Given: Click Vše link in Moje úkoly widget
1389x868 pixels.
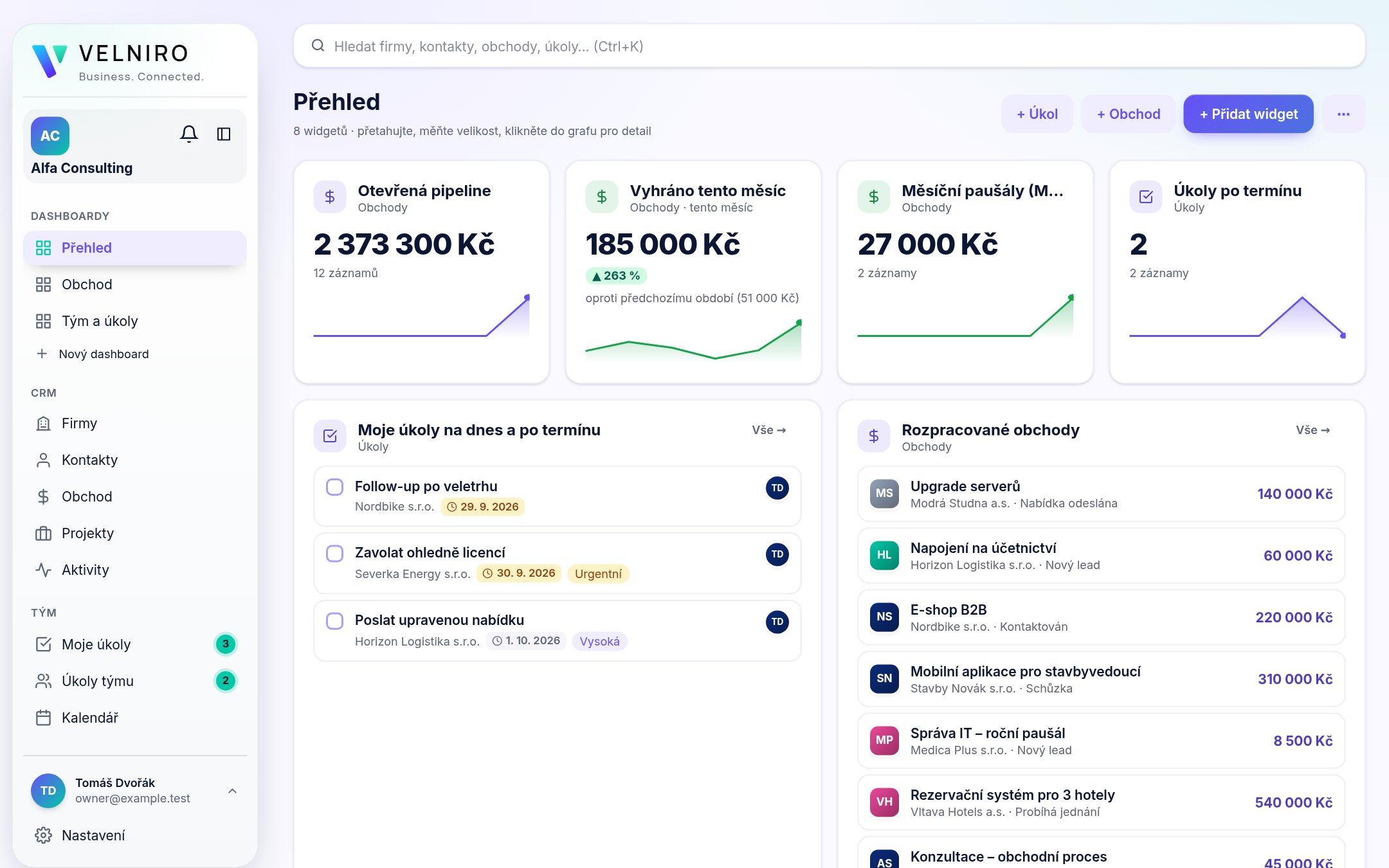Looking at the screenshot, I should click(x=768, y=429).
